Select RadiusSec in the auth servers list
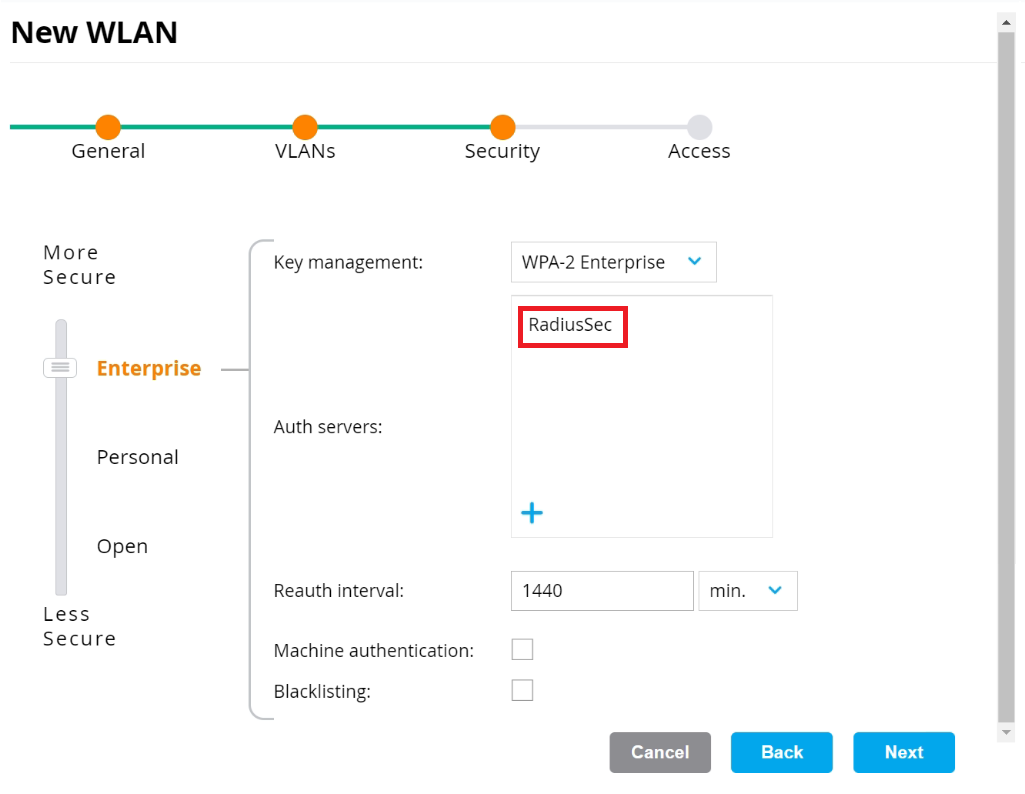The width and height of the screenshot is (1025, 794). point(571,325)
